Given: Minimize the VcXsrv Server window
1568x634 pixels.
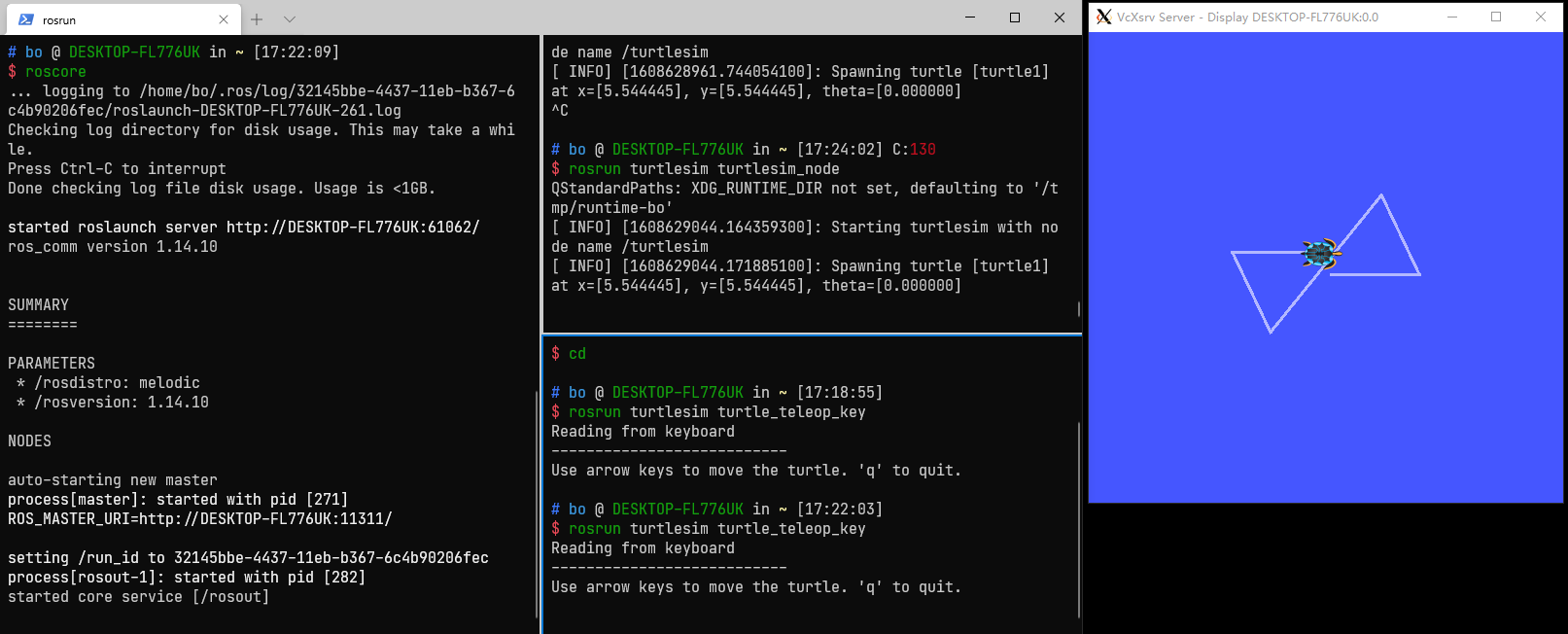Looking at the screenshot, I should [x=1452, y=17].
